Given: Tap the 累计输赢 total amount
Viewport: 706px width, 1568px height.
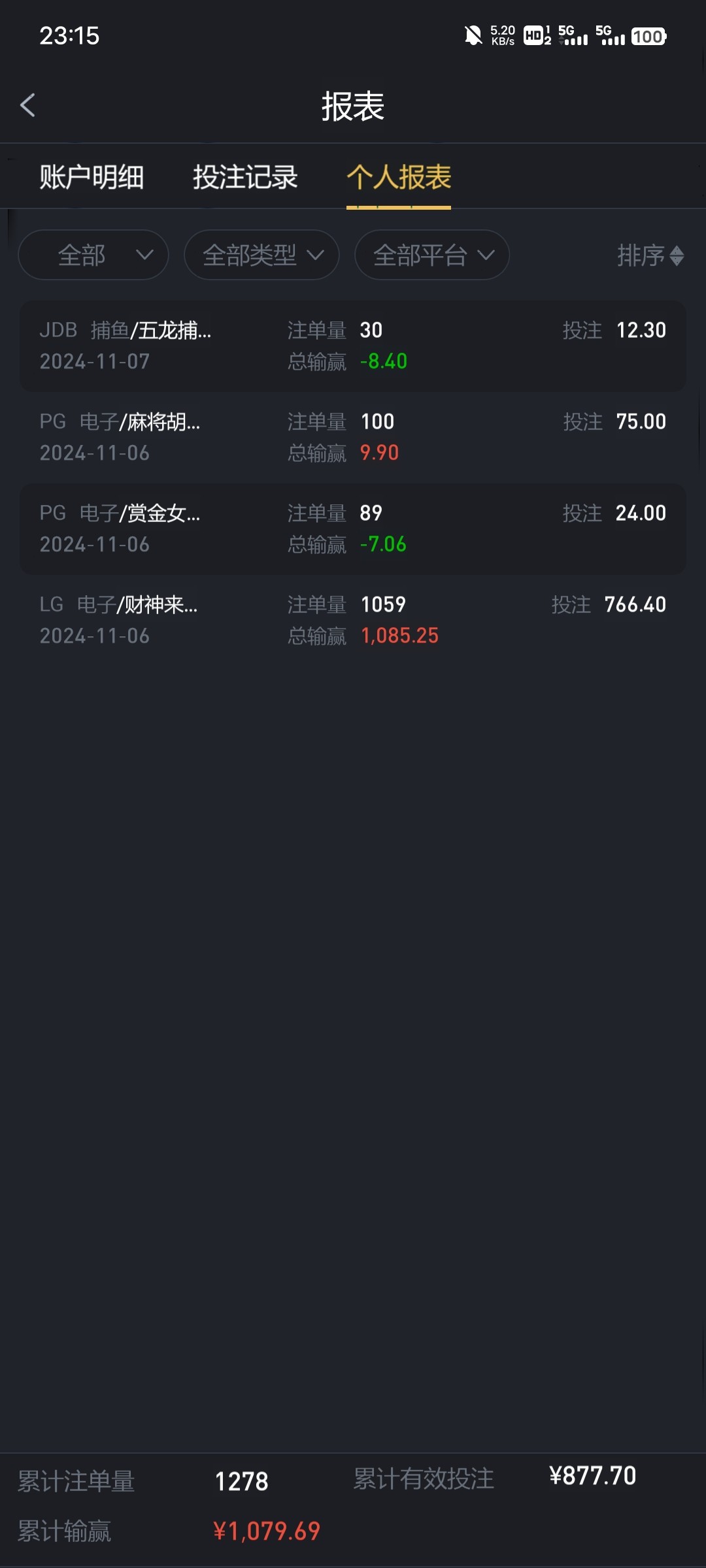Looking at the screenshot, I should 267,1531.
